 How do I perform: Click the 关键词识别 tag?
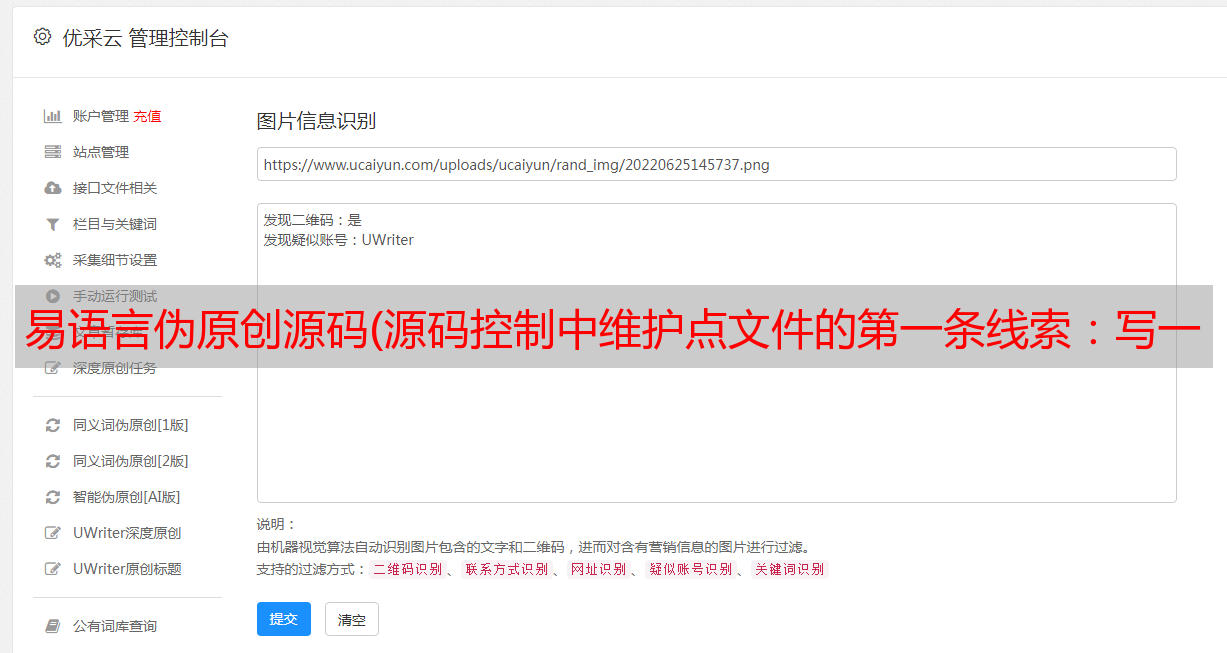click(x=790, y=569)
